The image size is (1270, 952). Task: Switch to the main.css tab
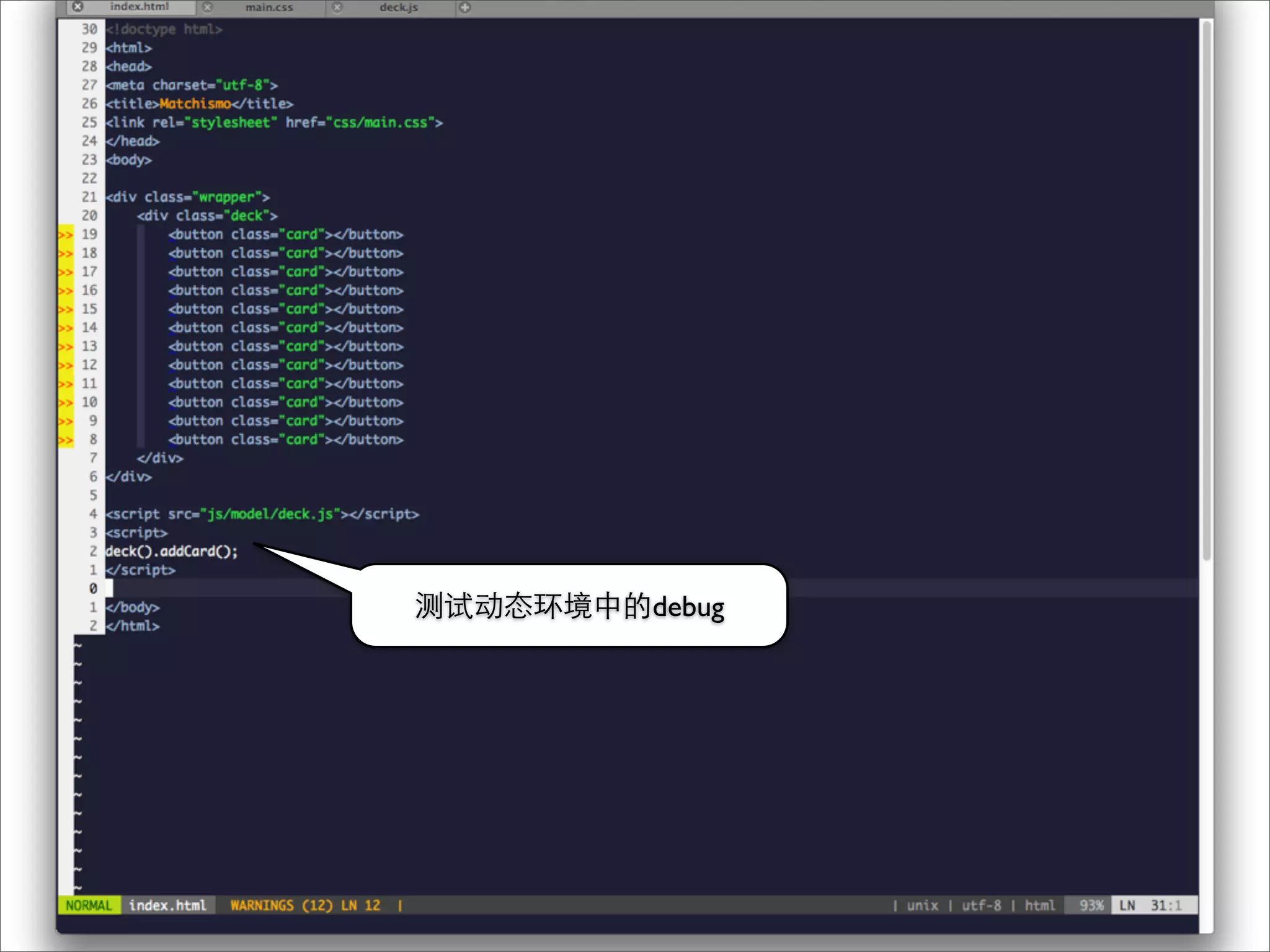click(x=269, y=7)
